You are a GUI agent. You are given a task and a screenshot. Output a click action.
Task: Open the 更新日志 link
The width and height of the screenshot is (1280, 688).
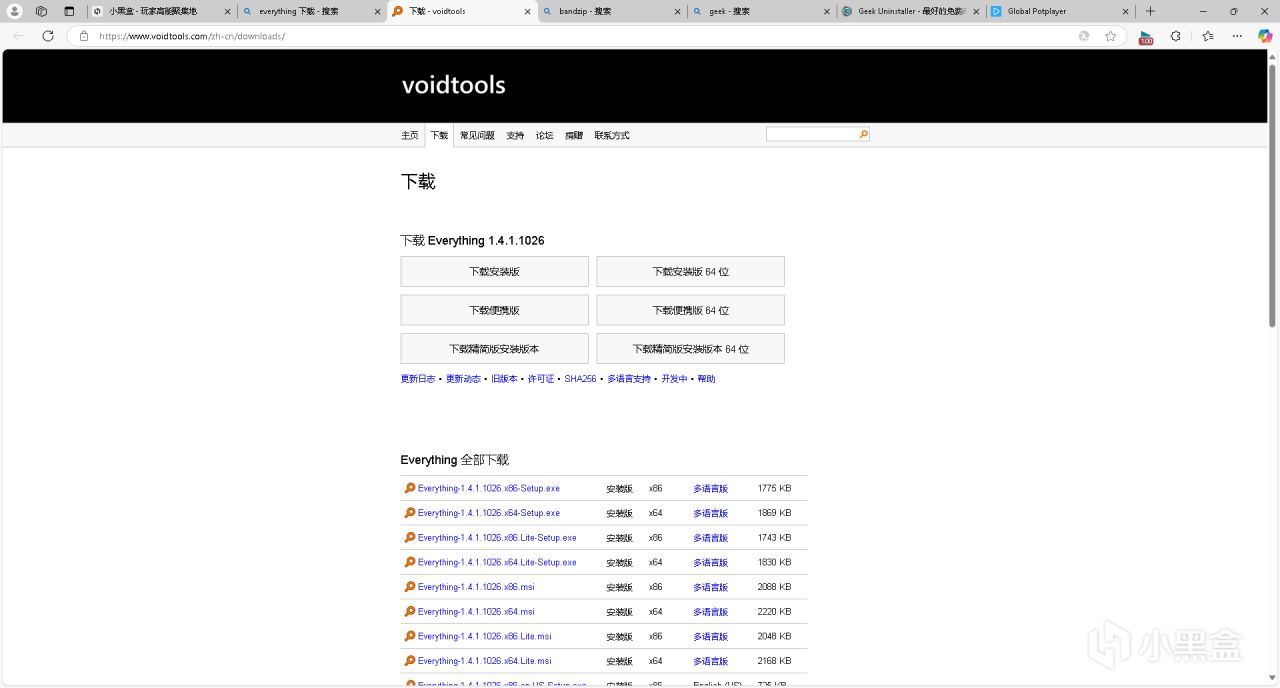tap(418, 379)
